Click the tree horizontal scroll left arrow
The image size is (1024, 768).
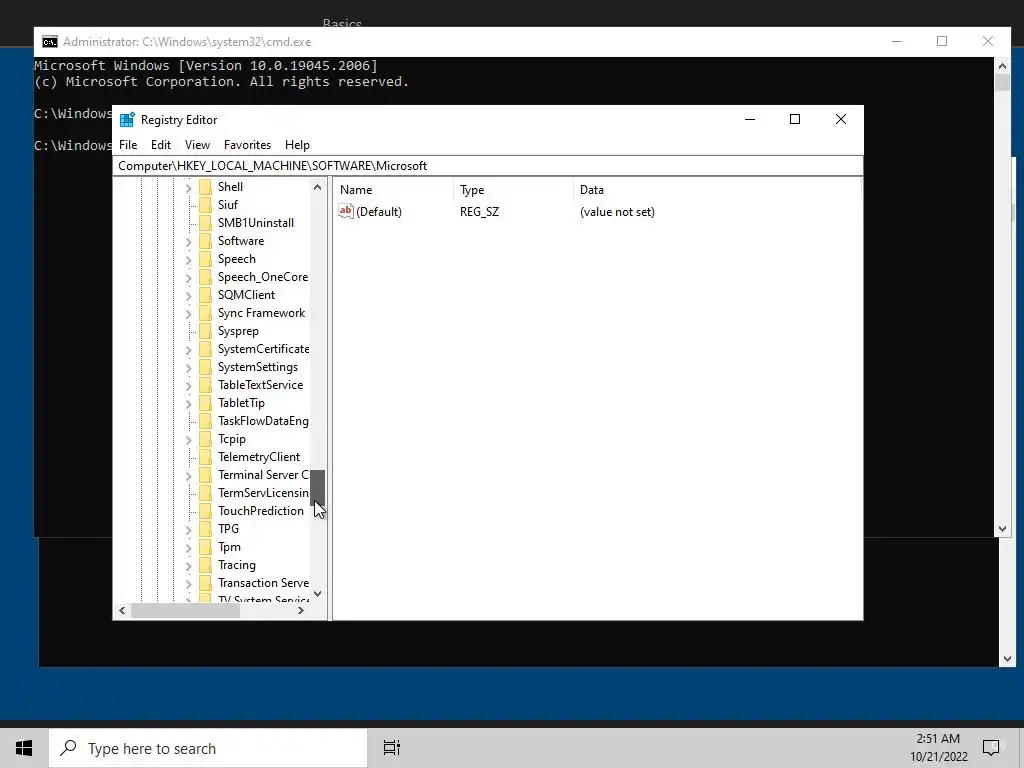(122, 611)
